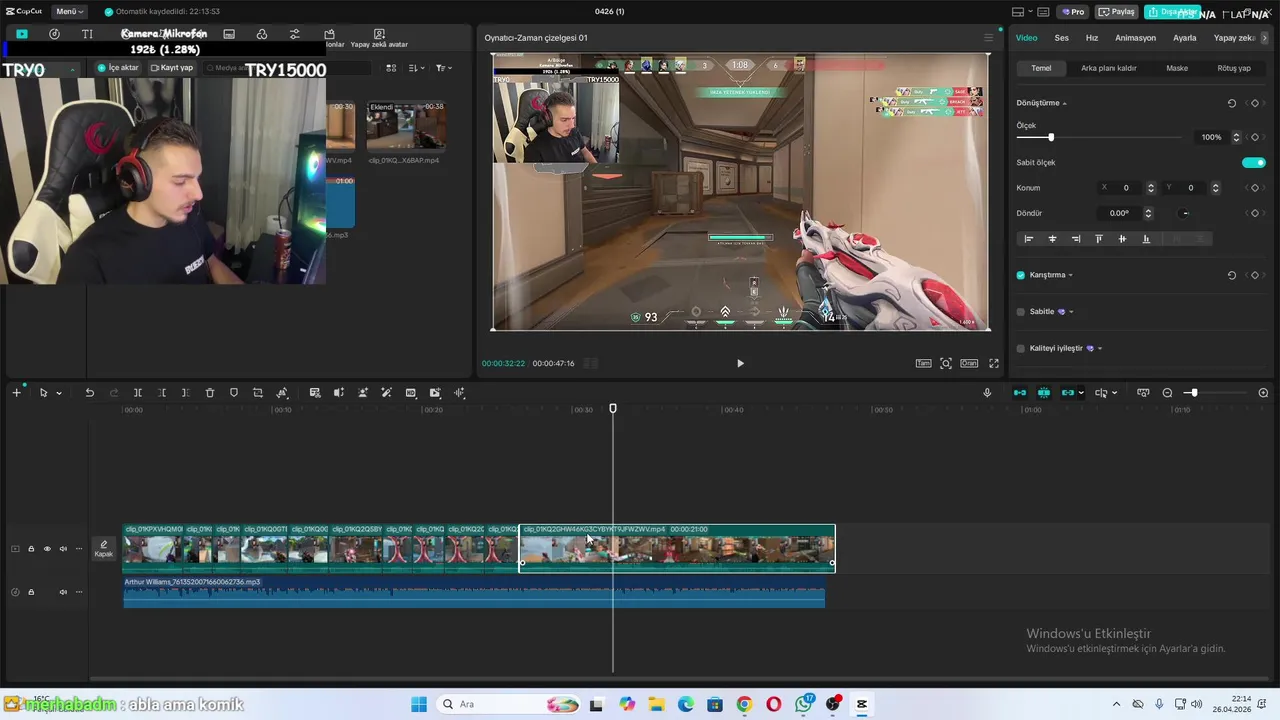Toggle the Sabit ölçek switch

[1254, 162]
